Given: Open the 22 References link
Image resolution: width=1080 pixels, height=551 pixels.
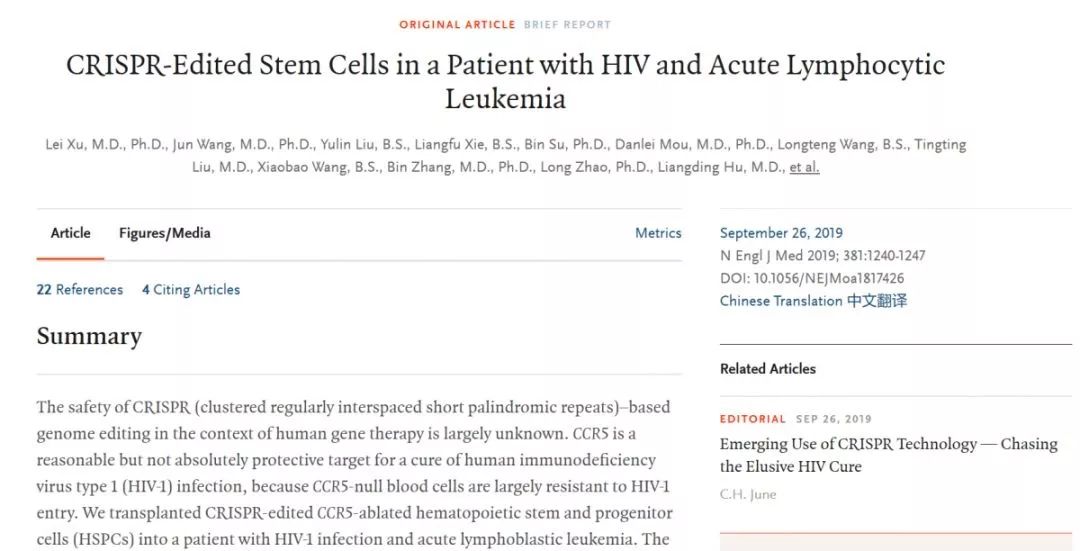Looking at the screenshot, I should point(80,290).
